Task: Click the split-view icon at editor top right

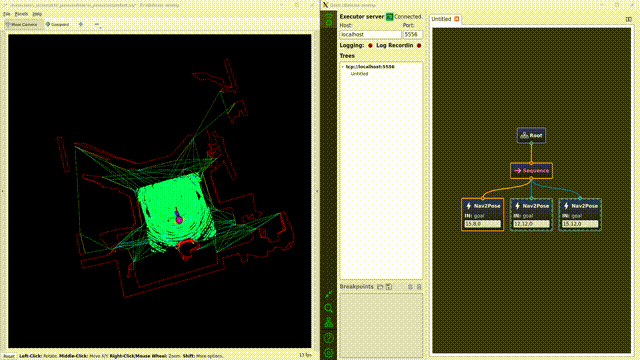Action: pos(629,19)
